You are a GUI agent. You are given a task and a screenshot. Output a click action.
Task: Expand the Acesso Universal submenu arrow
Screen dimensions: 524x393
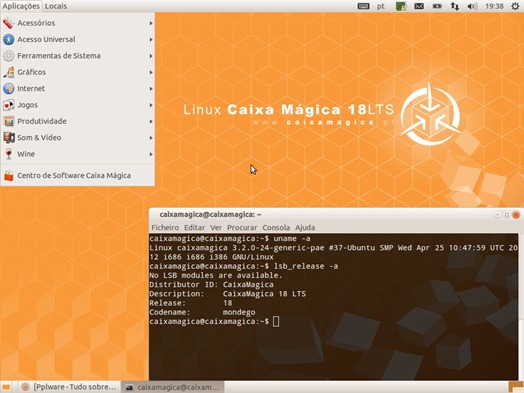[x=151, y=39]
